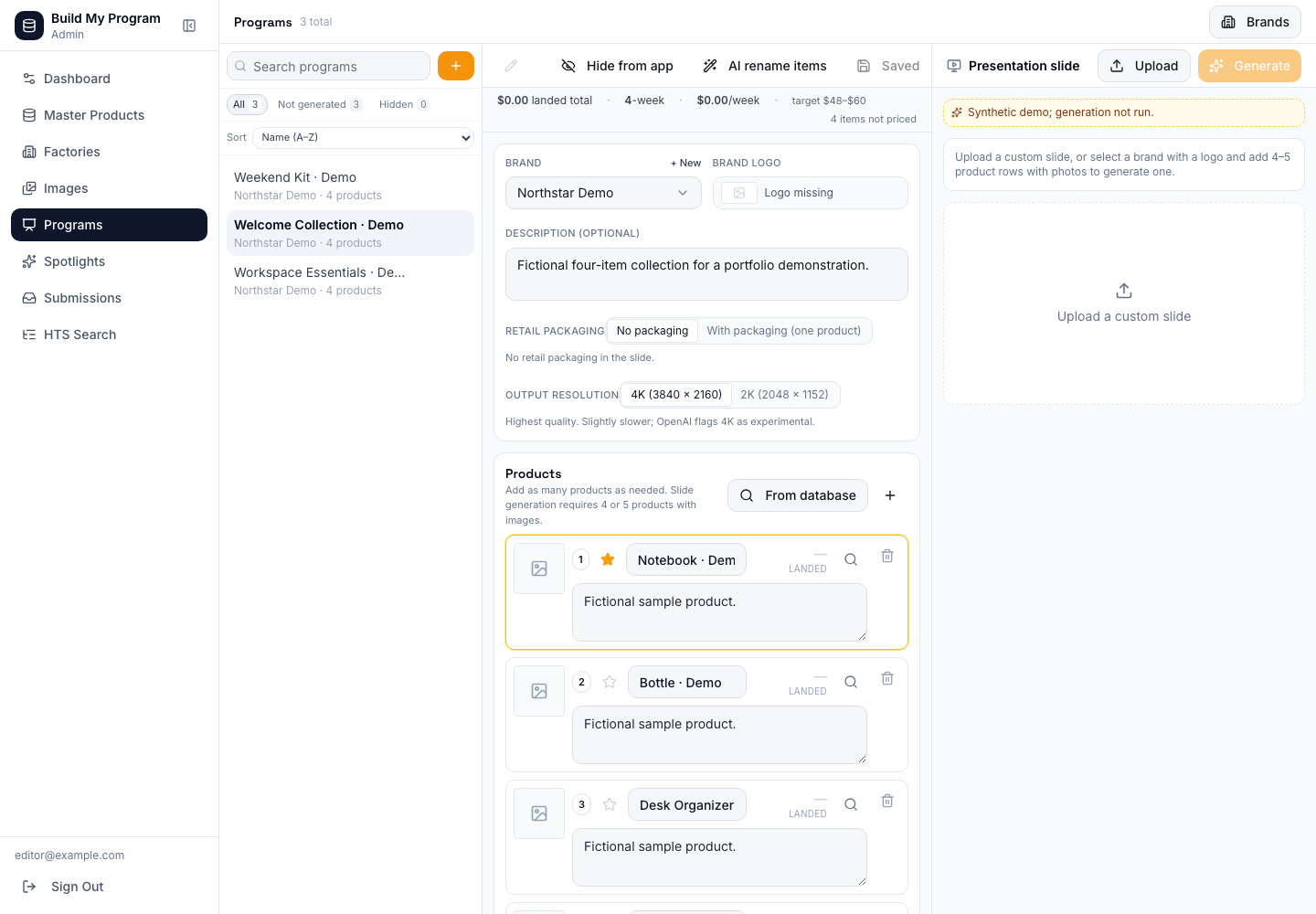Delete the Desk Organizer product row
1316x914 pixels.
pos(887,801)
